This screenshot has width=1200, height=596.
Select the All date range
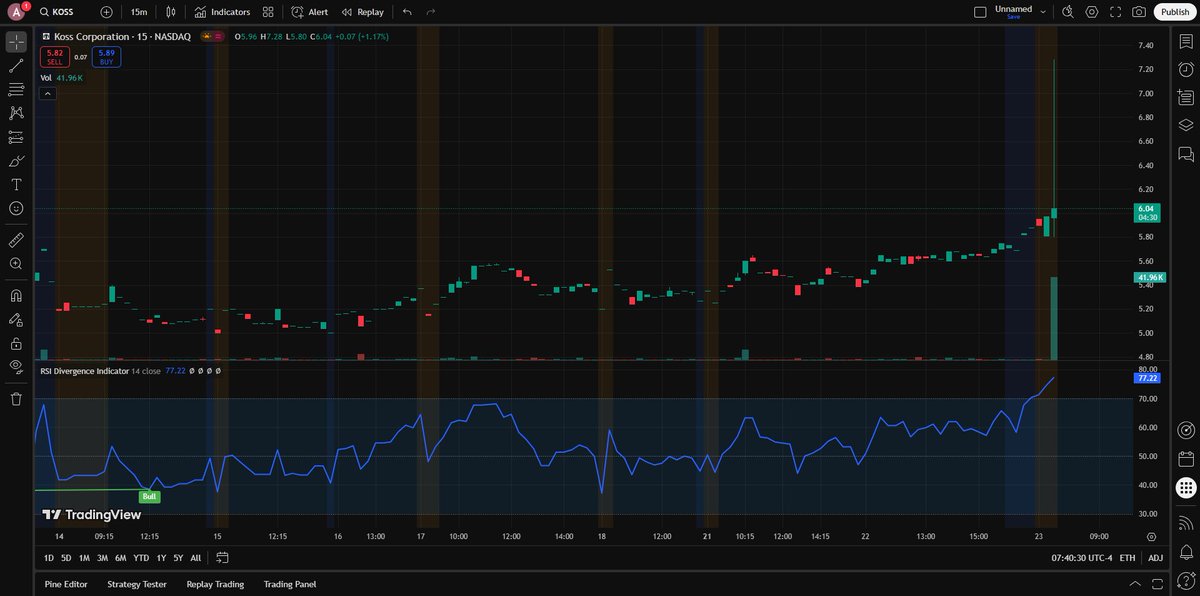[195, 558]
